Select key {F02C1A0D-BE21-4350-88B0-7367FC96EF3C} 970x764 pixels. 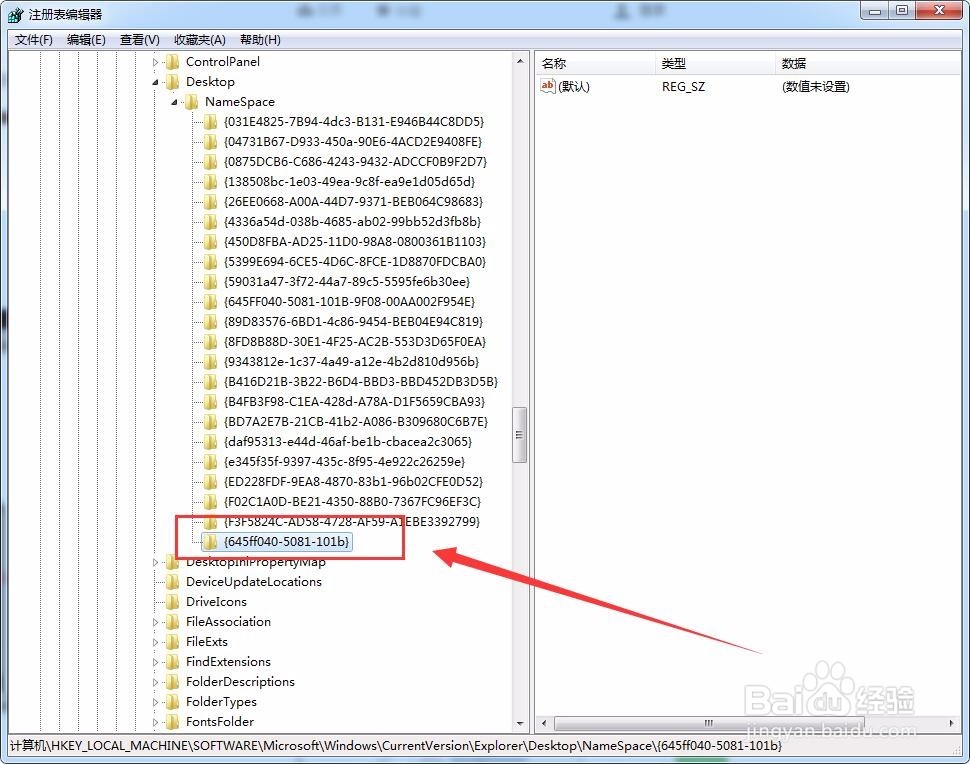352,501
